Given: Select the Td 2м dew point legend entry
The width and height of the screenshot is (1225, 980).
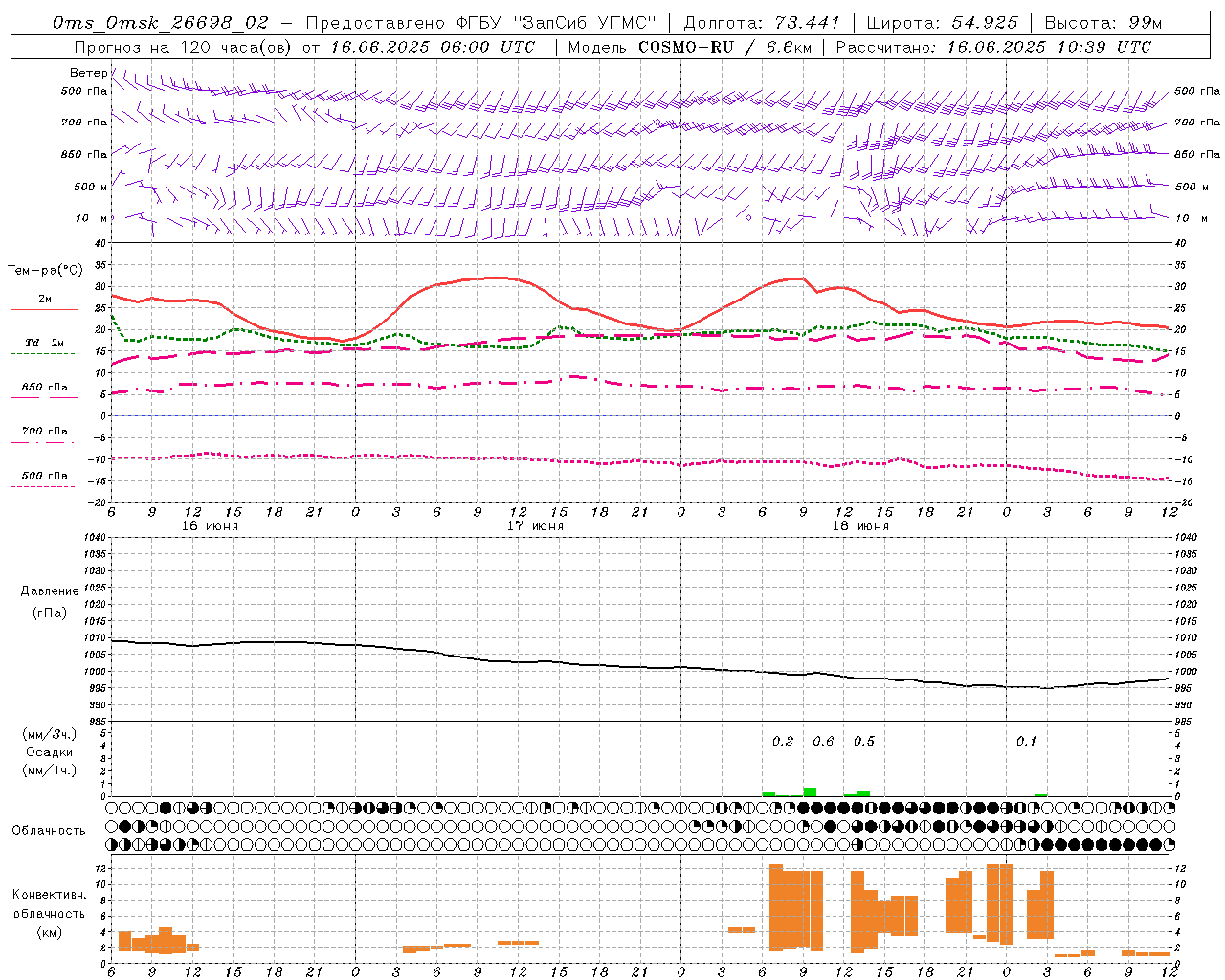Looking at the screenshot, I should tap(45, 343).
